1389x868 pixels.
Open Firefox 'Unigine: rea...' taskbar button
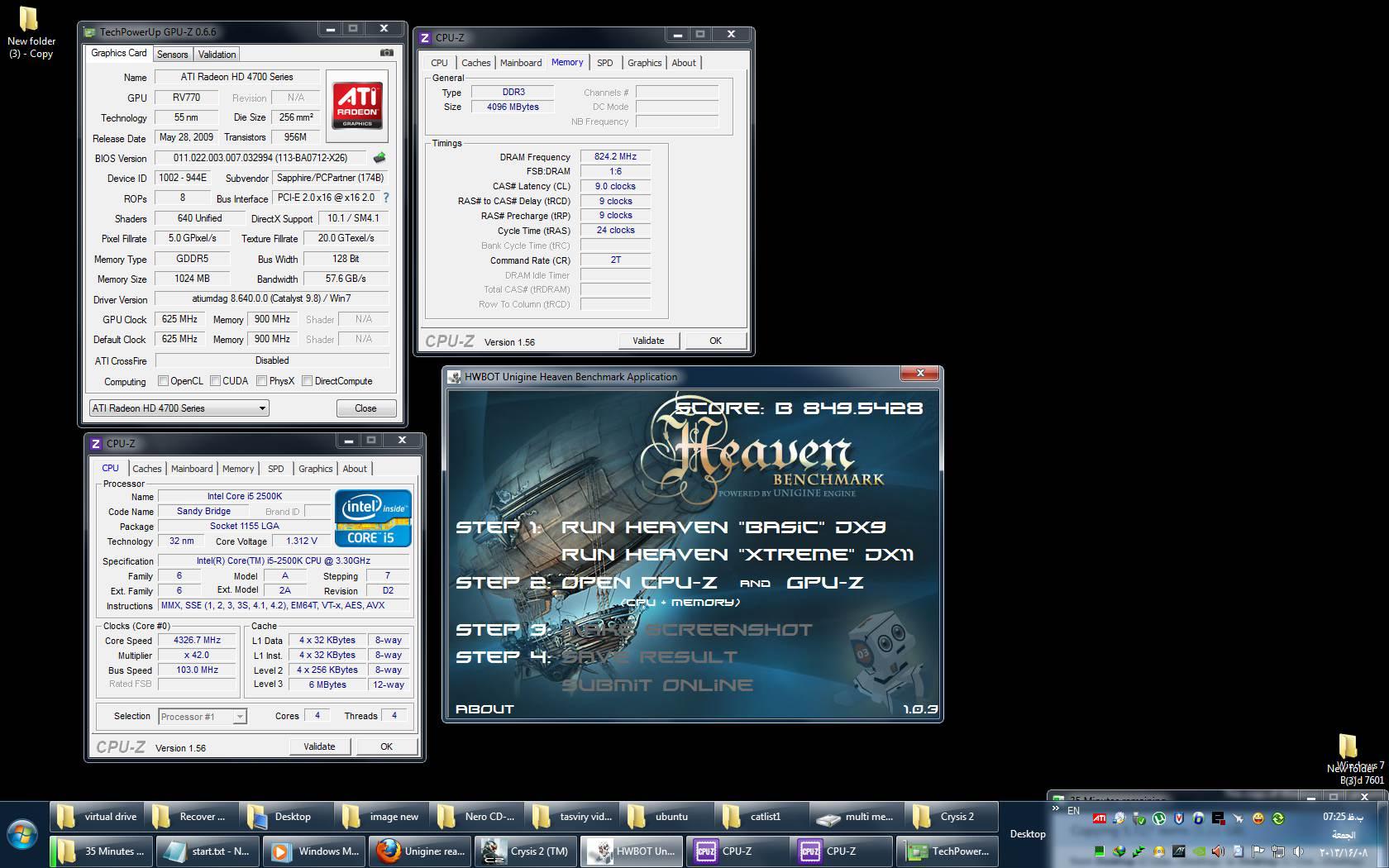[x=419, y=851]
